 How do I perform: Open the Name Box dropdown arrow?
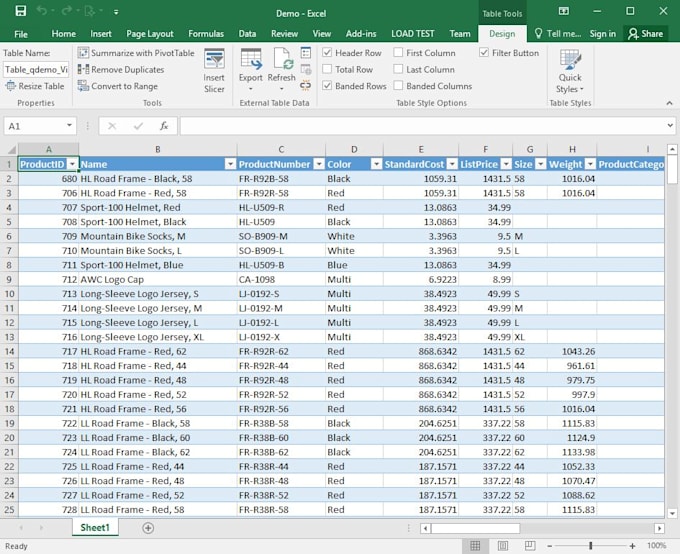69,126
